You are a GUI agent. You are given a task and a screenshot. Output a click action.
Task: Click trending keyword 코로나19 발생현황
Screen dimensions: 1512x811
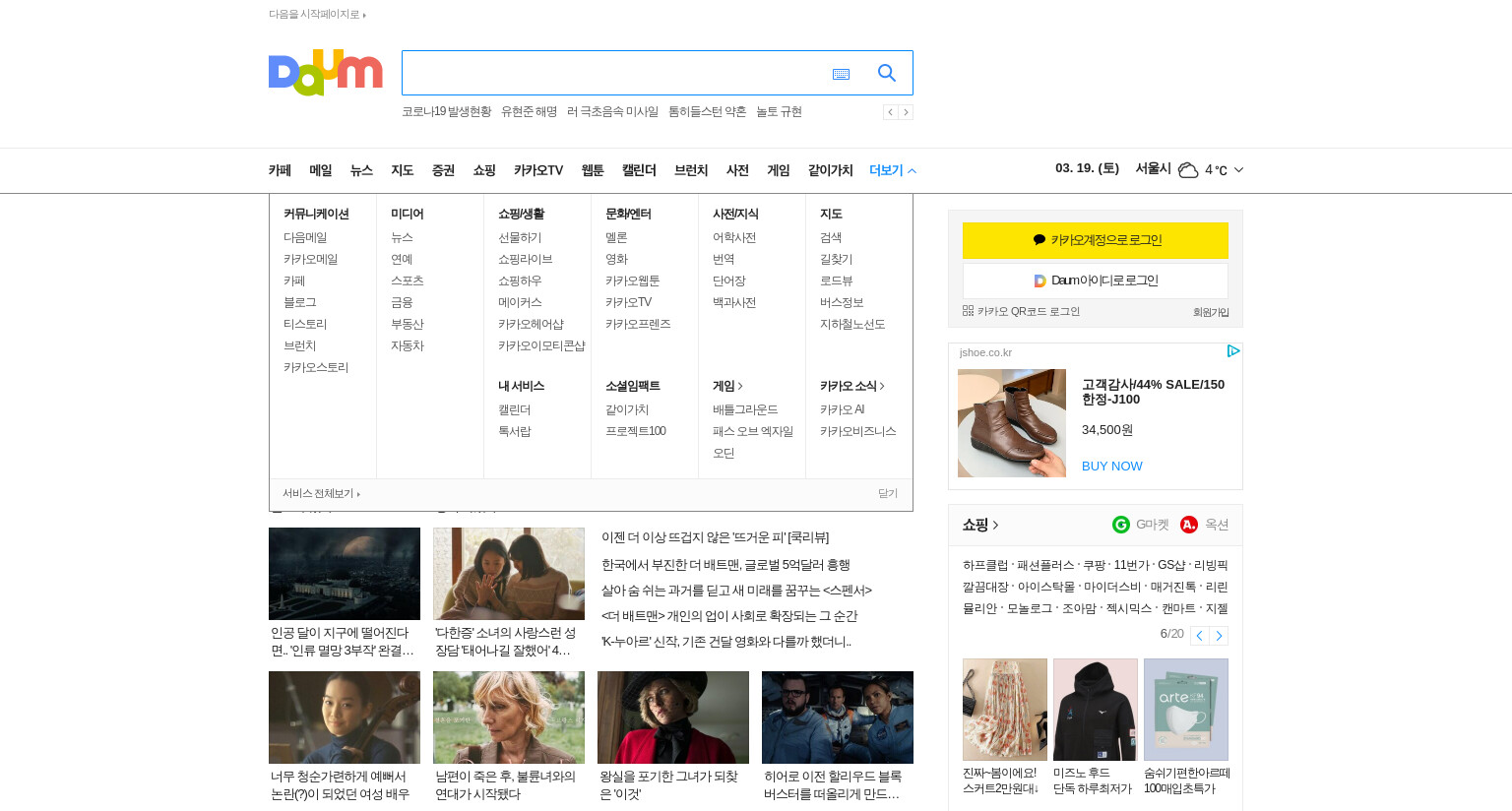[446, 112]
